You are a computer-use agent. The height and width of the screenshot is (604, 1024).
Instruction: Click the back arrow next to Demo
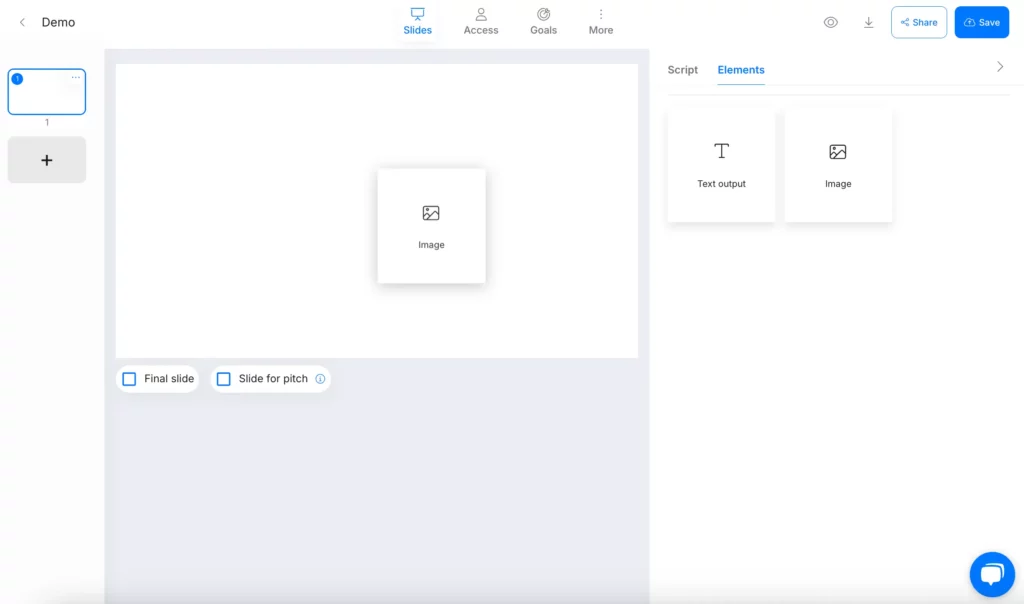pyautogui.click(x=22, y=22)
